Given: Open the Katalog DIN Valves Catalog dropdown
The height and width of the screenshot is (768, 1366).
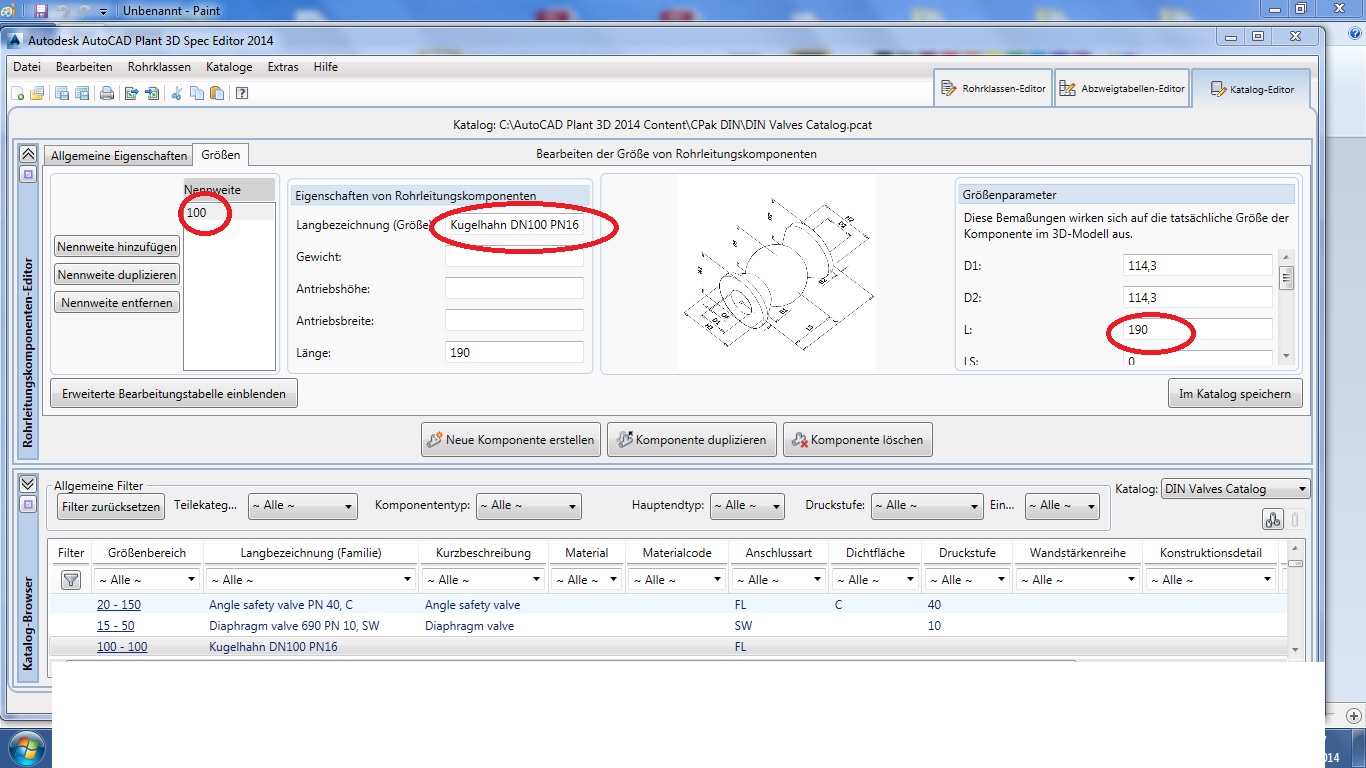Looking at the screenshot, I should (1236, 489).
